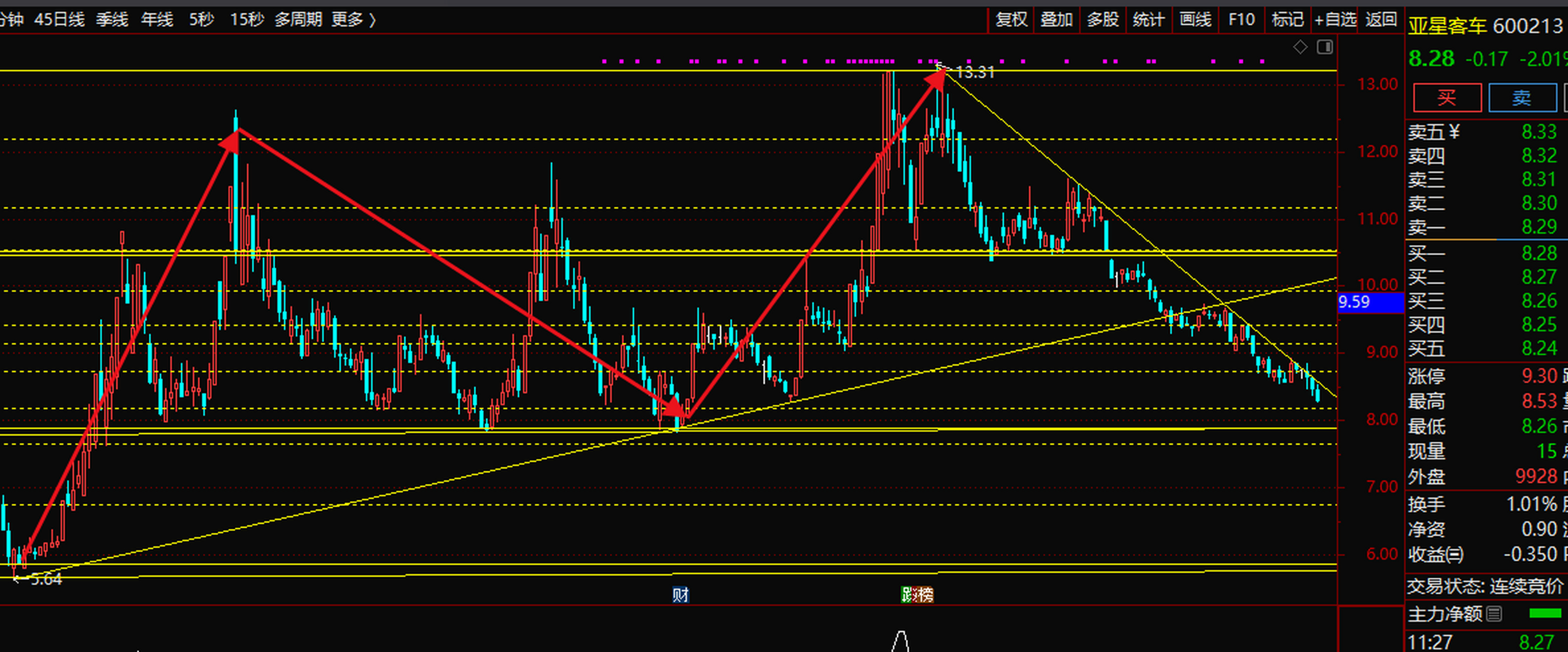Click the 13.00 price axis label

point(1377,84)
